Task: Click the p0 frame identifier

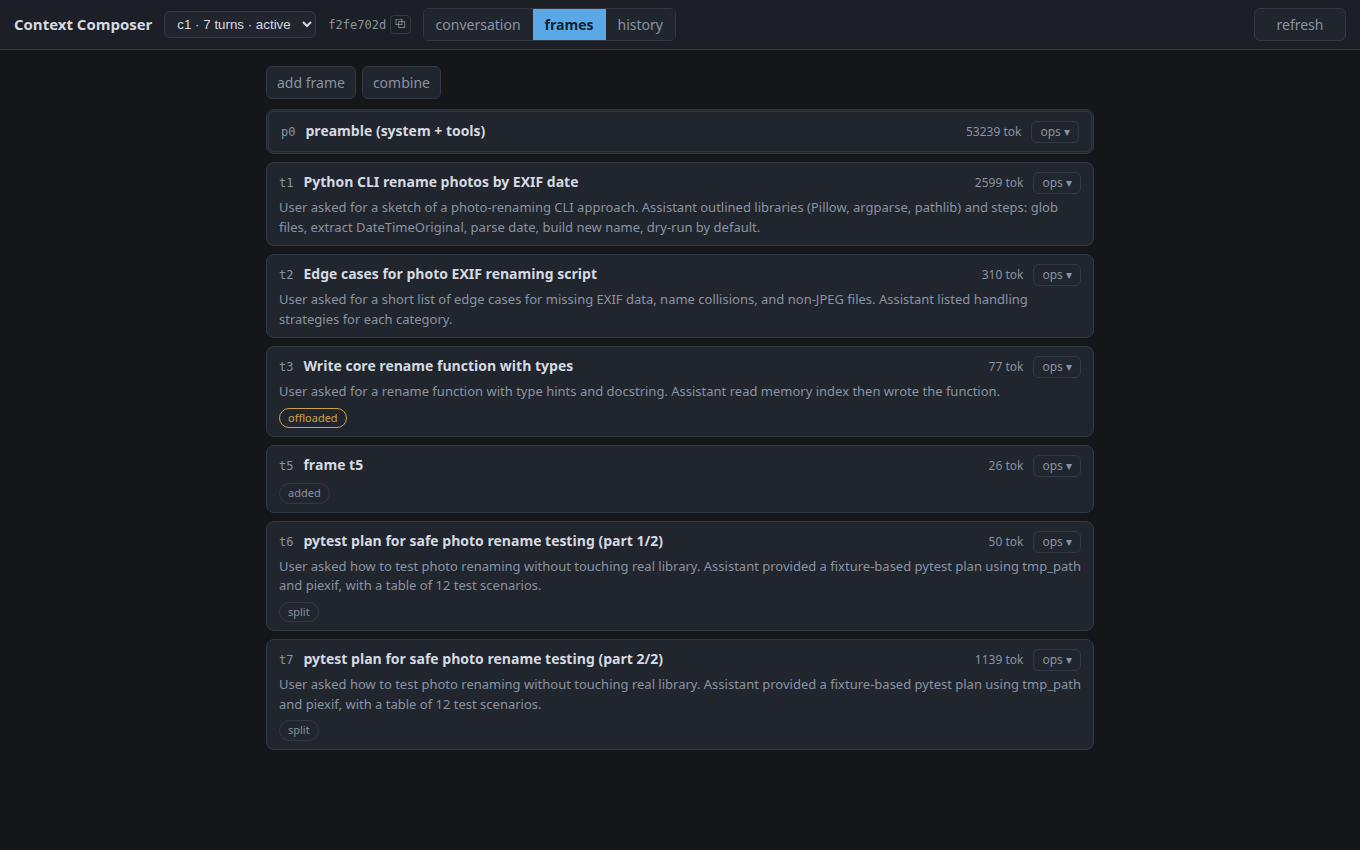Action: coord(288,132)
